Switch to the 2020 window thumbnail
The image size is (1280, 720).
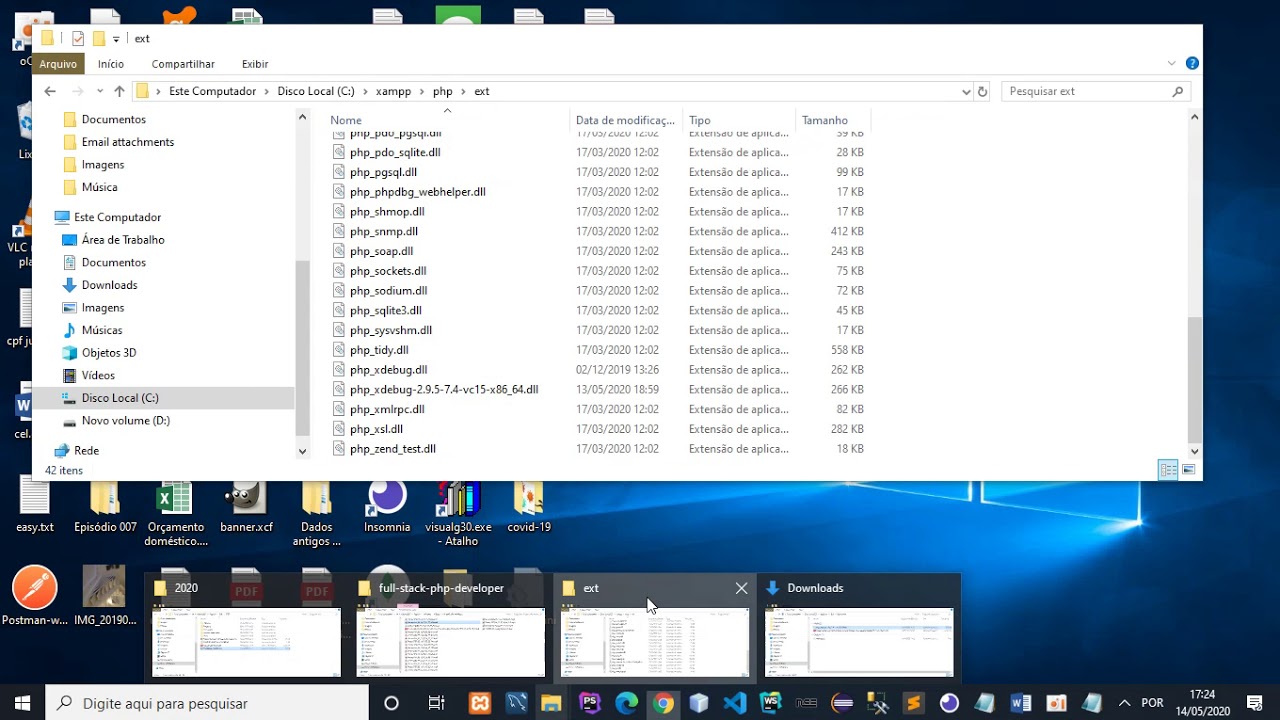coord(246,629)
